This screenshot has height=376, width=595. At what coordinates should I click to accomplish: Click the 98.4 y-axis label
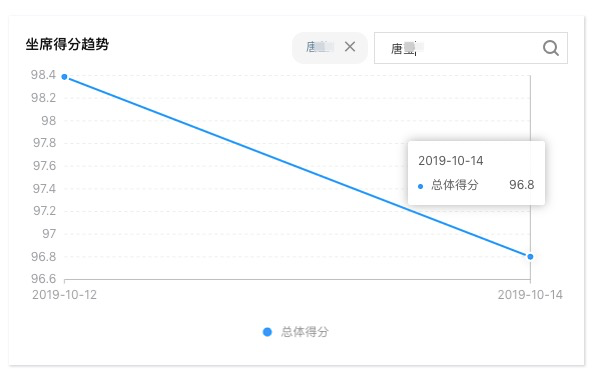(x=43, y=75)
